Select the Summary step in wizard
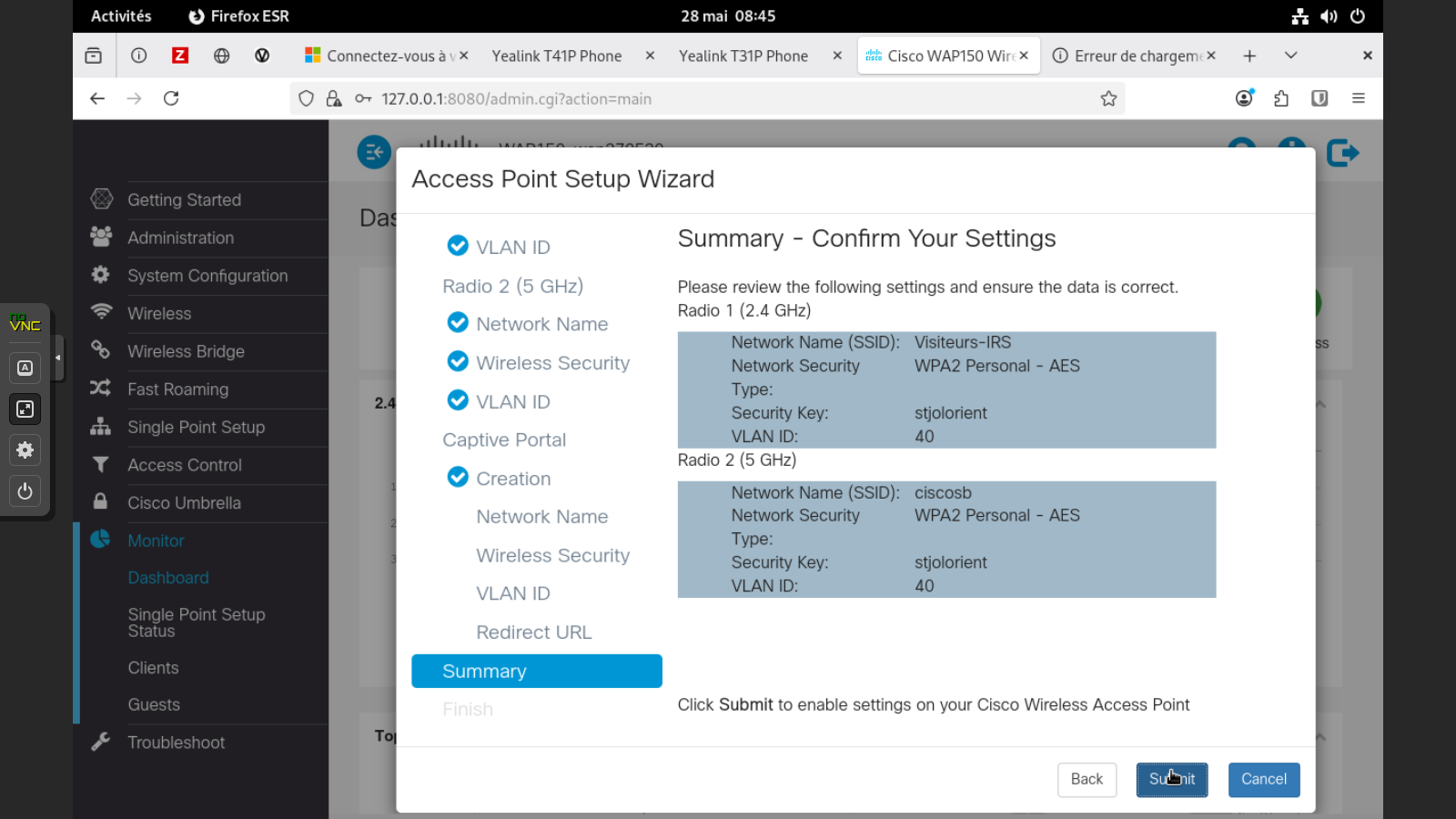This screenshot has height=819, width=1456. pyautogui.click(x=537, y=671)
